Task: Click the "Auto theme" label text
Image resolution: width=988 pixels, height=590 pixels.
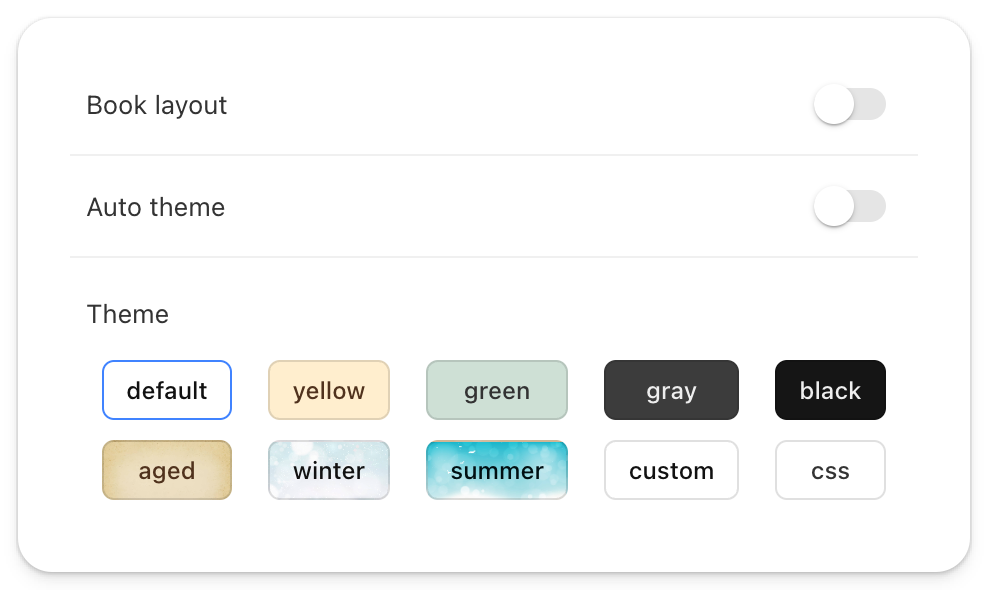Action: pos(156,207)
